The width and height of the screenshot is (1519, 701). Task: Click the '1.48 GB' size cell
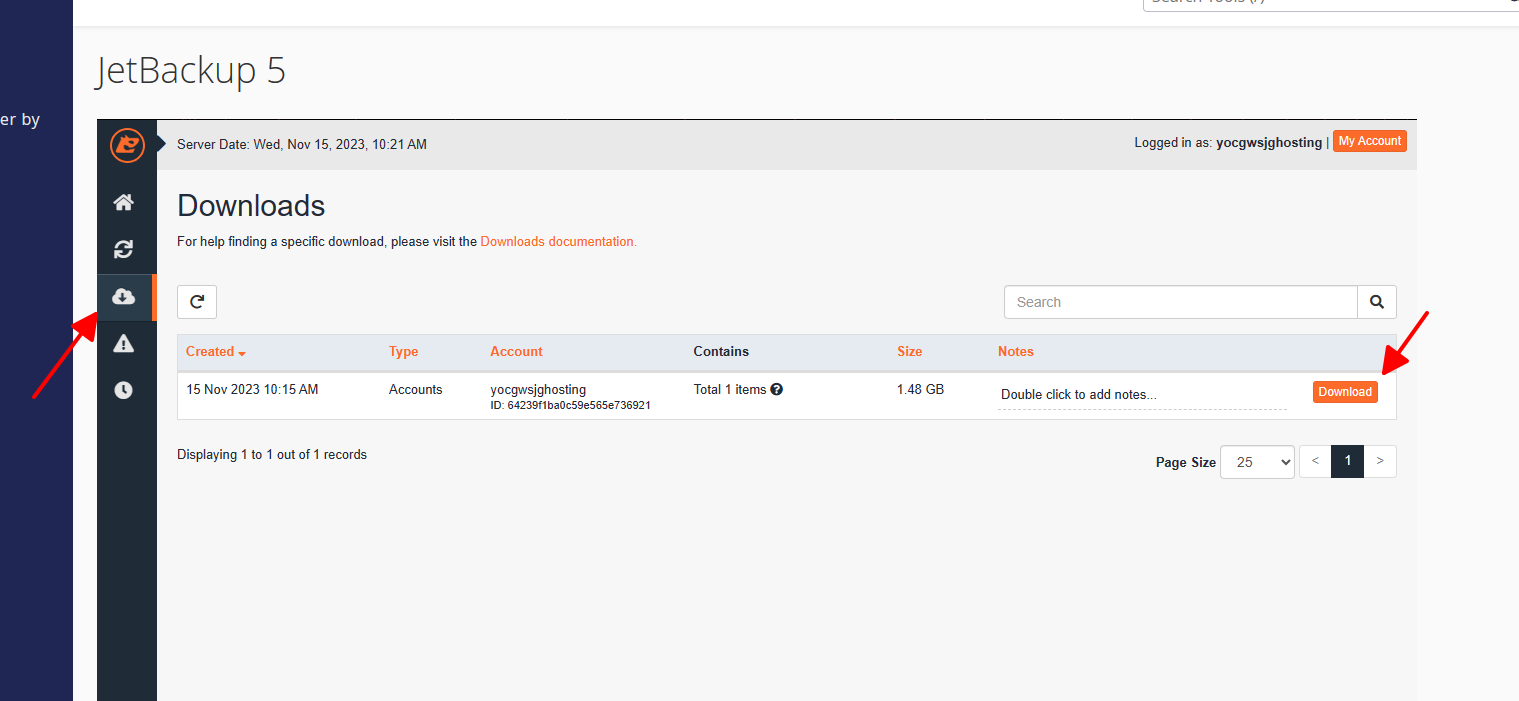pos(921,389)
